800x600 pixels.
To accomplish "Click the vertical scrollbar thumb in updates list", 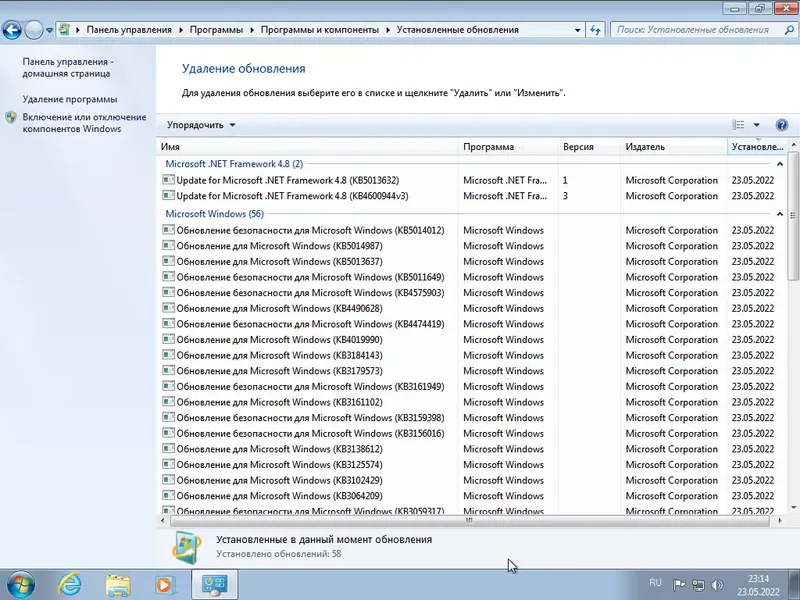I will coord(793,215).
